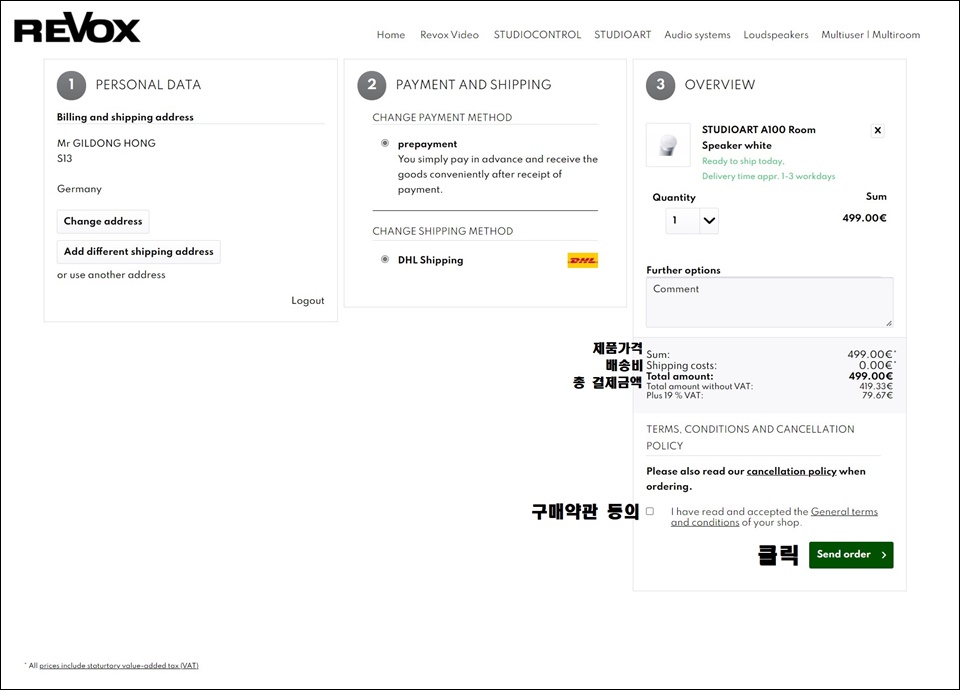This screenshot has height=690, width=960.
Task: Click the item Sum 499.00€ price
Action: (864, 218)
